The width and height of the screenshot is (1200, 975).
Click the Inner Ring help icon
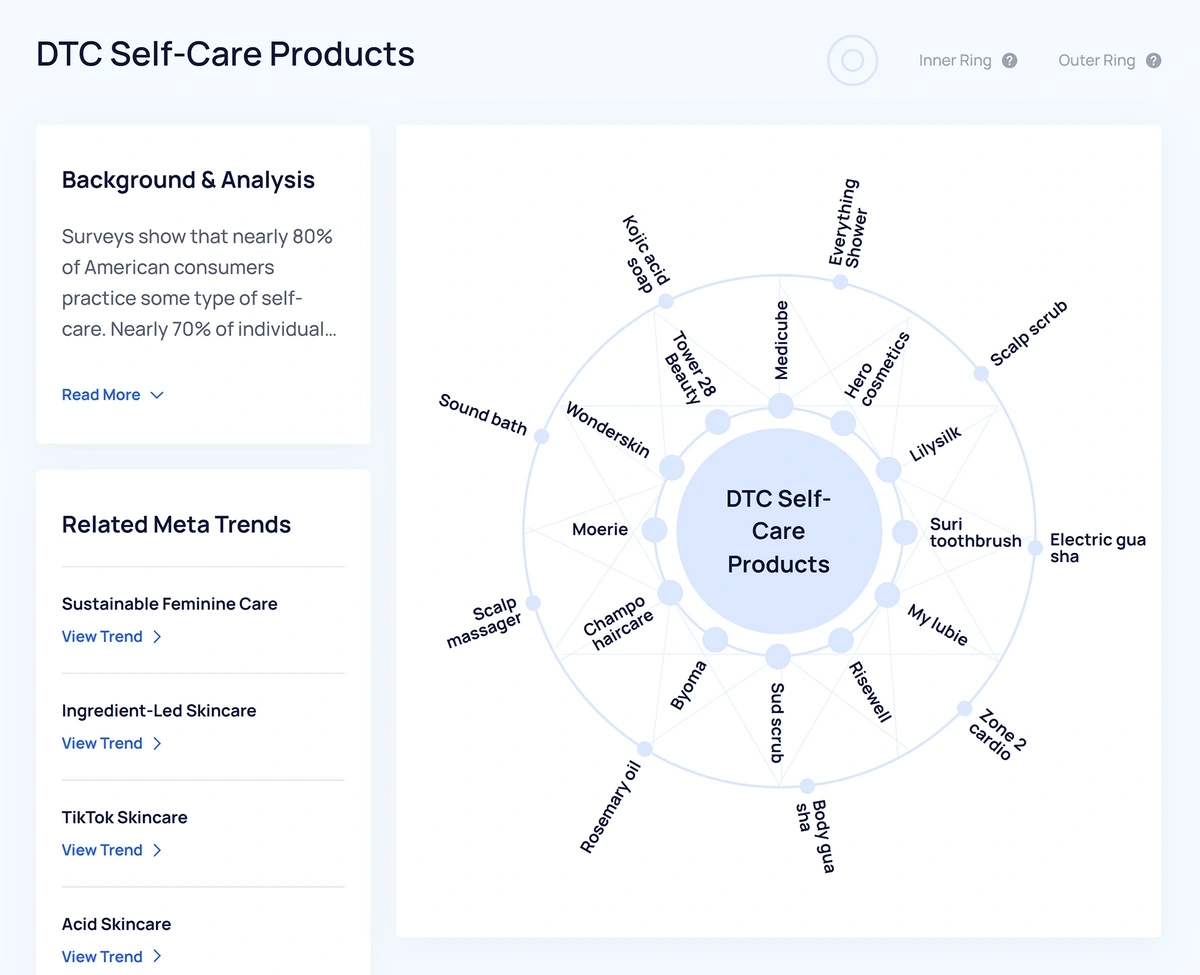click(1010, 60)
